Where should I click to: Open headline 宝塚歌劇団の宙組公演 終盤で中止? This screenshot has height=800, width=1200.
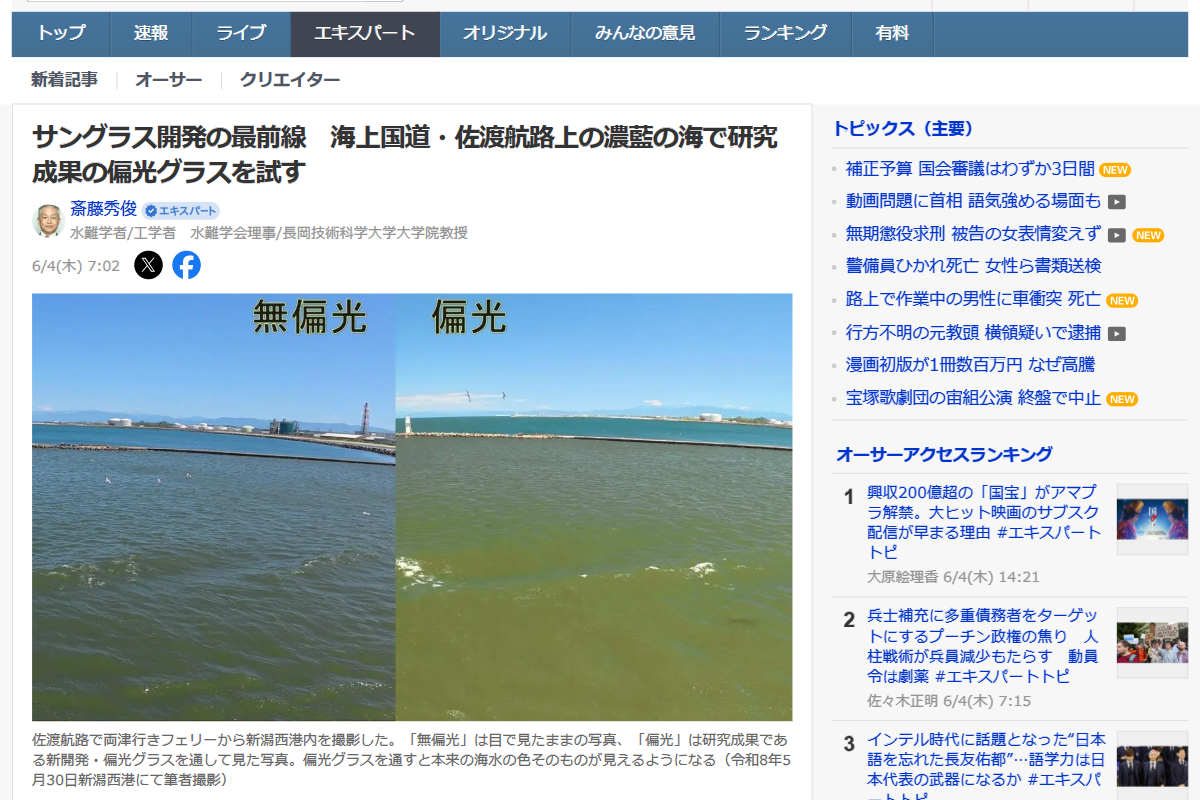[x=973, y=398]
